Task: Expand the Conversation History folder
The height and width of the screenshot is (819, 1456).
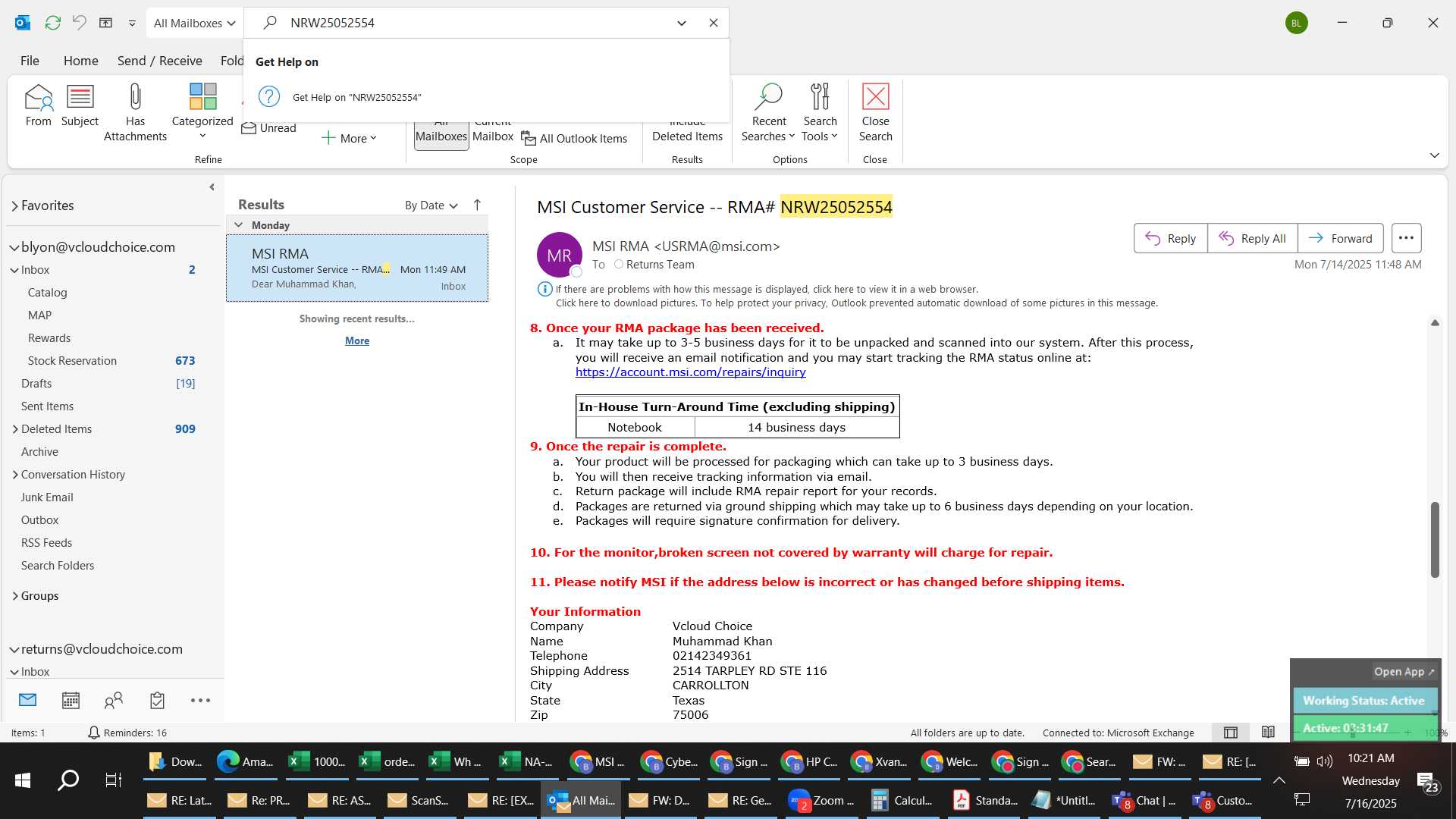Action: [15, 475]
